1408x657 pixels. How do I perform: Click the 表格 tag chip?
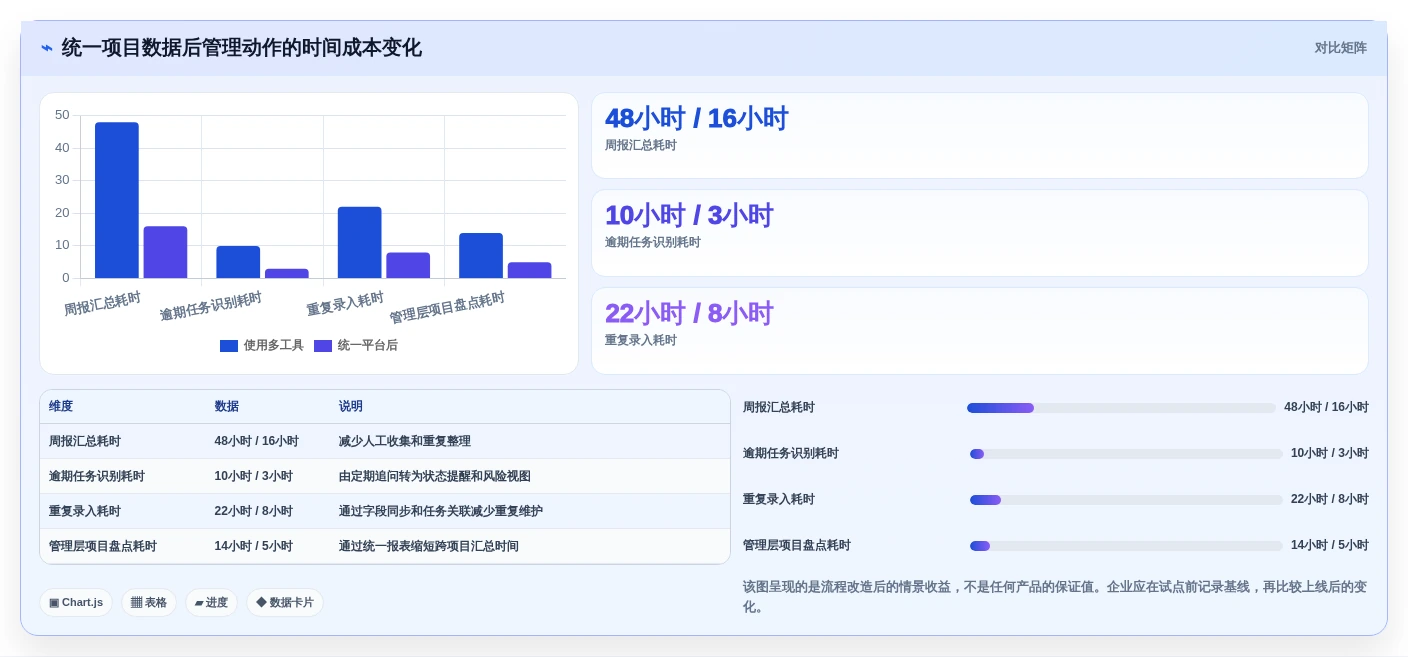tap(149, 602)
